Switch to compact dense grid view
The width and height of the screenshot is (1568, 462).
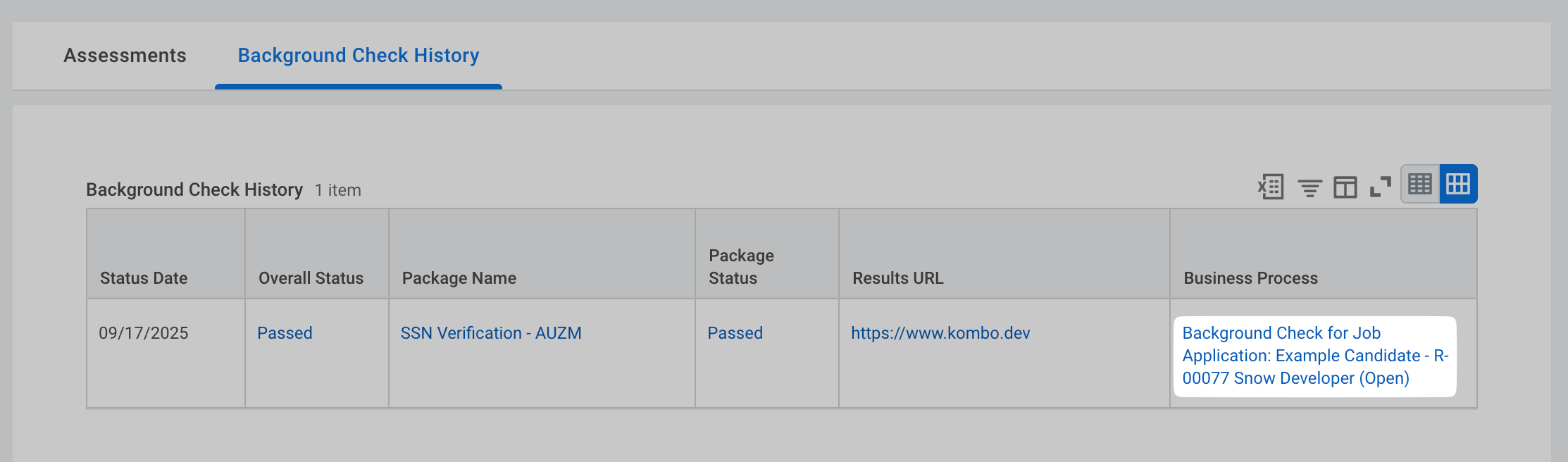(1419, 185)
